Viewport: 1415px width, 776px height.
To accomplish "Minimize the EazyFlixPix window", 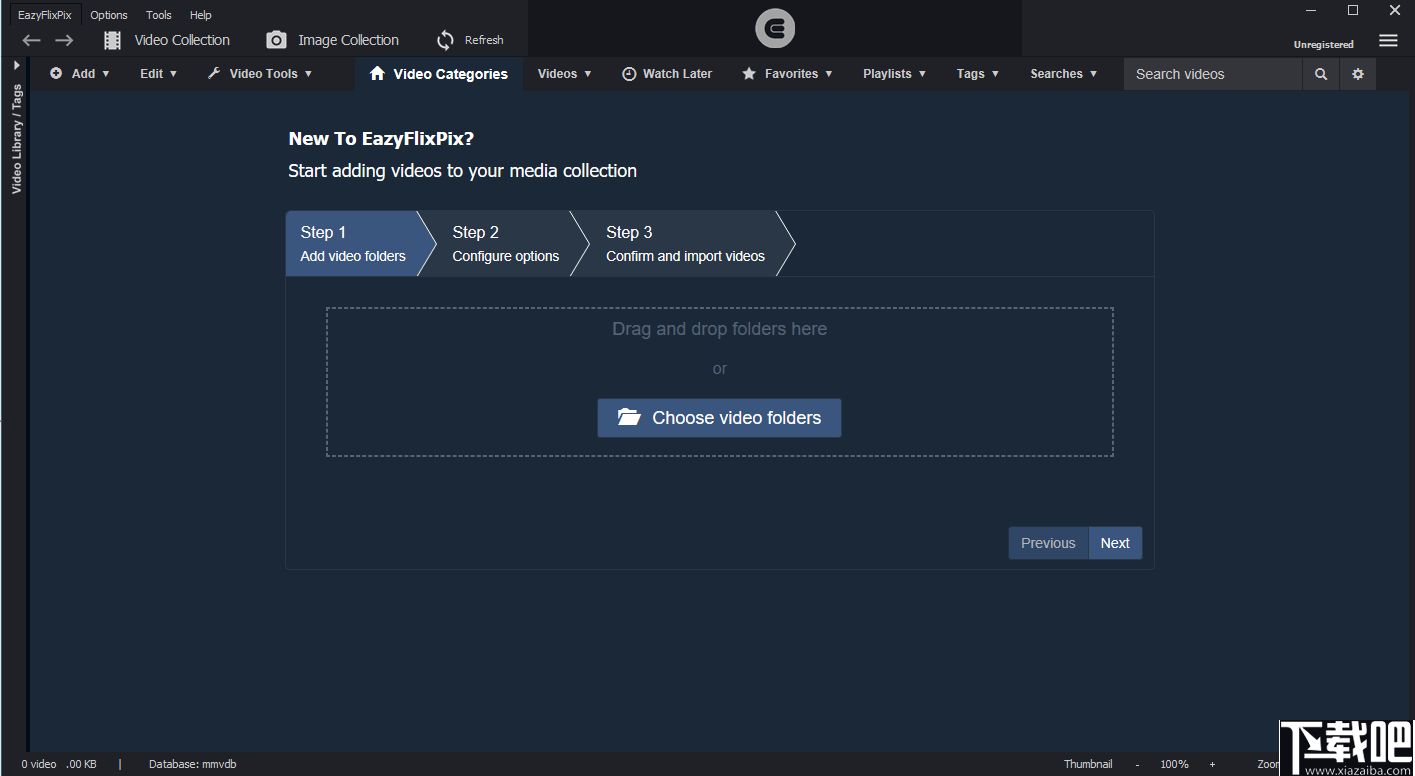I will [1311, 11].
